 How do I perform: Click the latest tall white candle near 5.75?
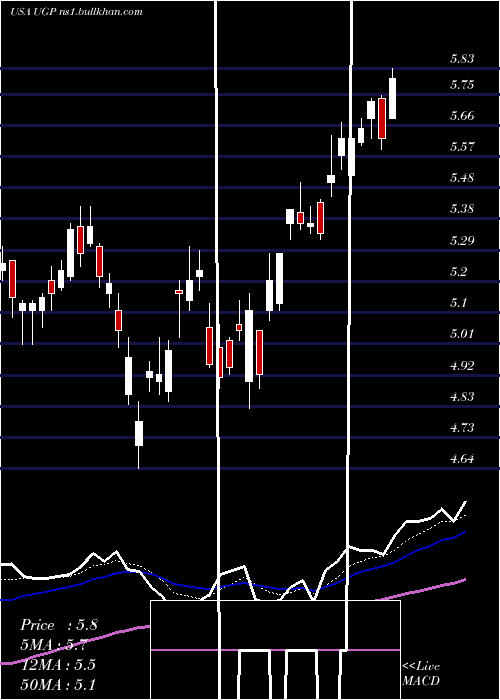392,98
